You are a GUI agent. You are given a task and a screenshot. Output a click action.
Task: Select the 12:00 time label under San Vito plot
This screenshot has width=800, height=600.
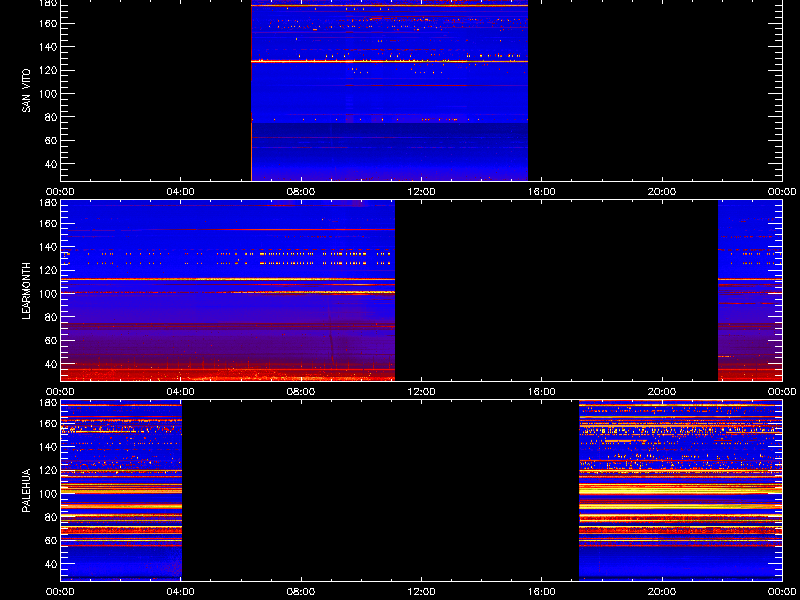tap(421, 192)
